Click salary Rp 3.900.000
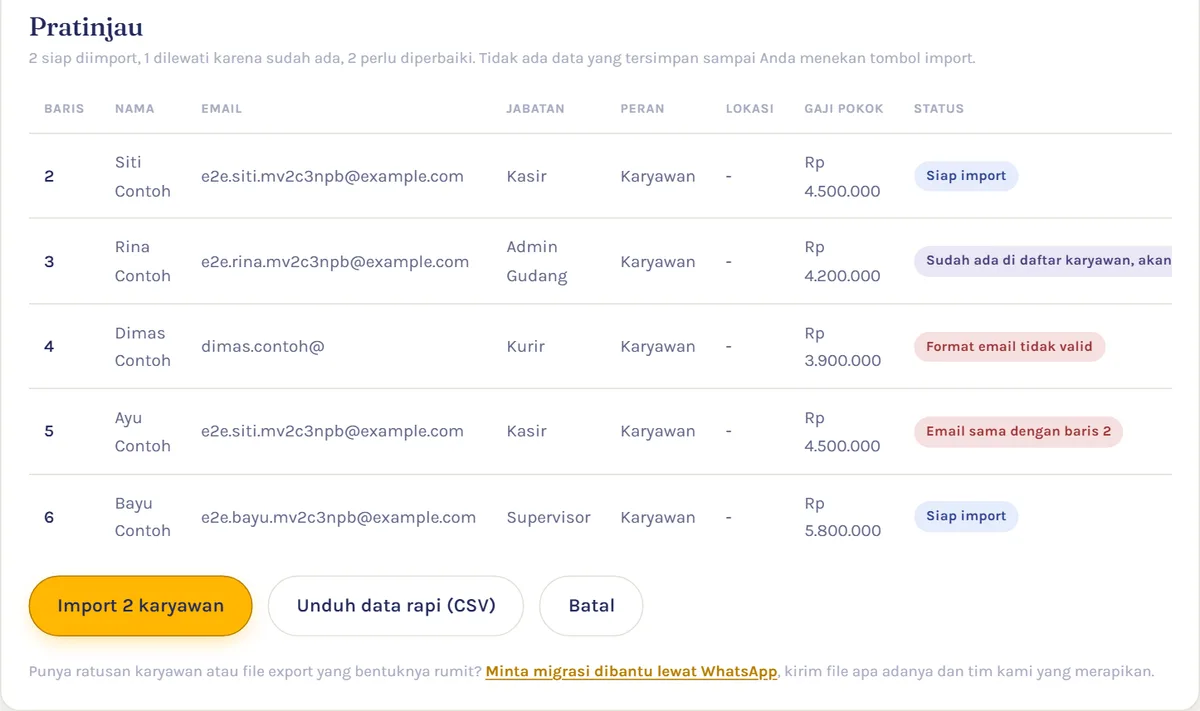 [x=843, y=346]
